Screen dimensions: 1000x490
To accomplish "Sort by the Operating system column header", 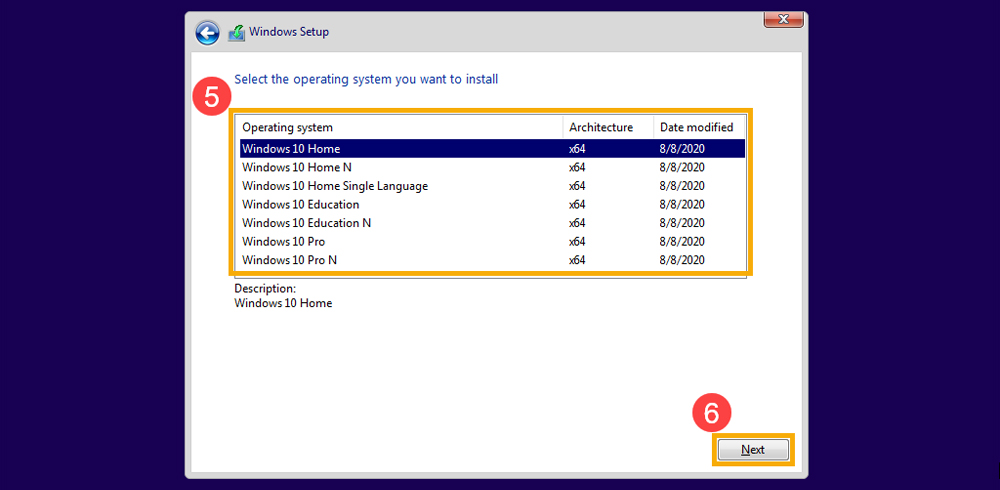I will click(400, 127).
